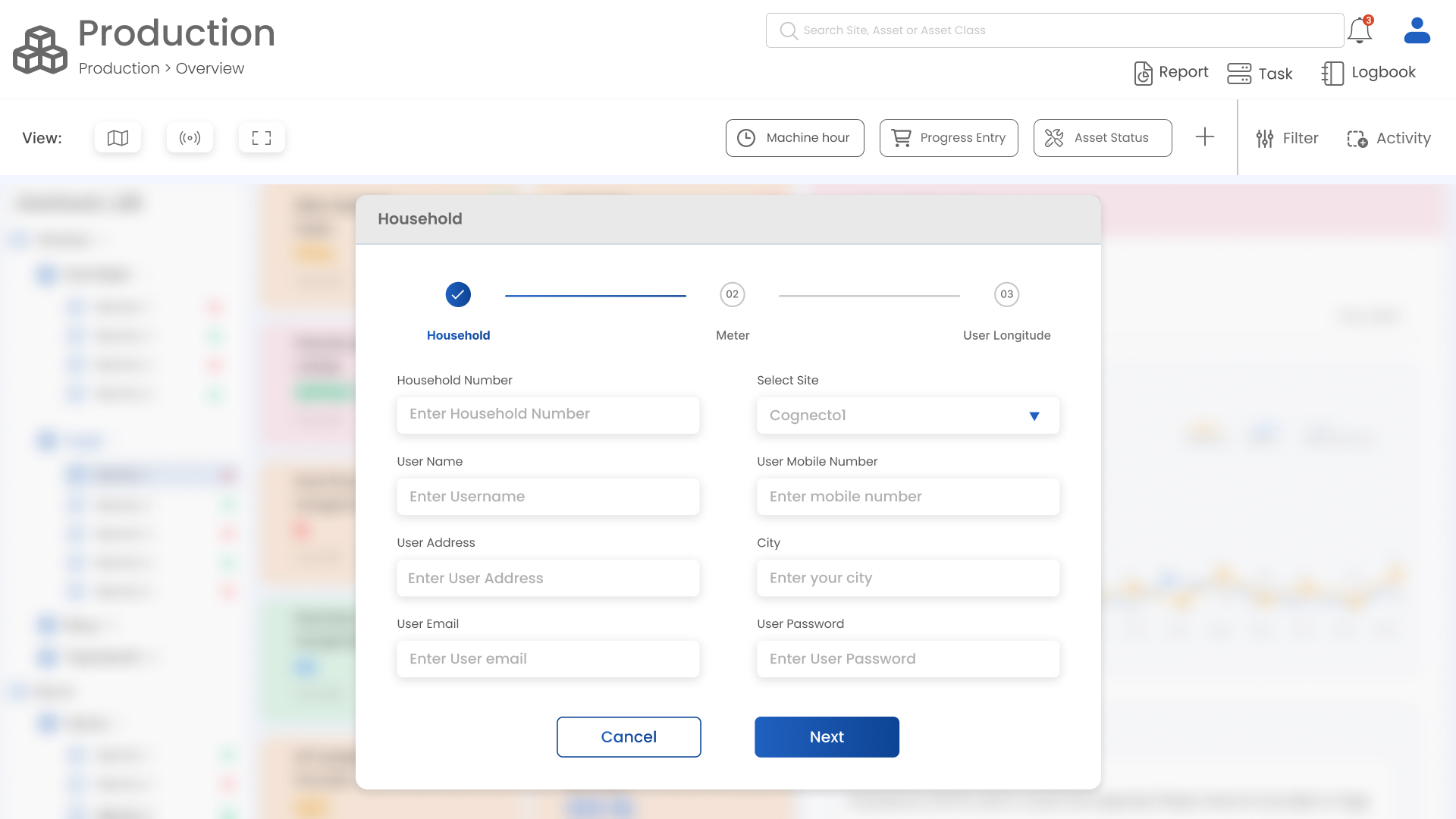
Task: Focus the Enter Household Number field
Action: (548, 415)
